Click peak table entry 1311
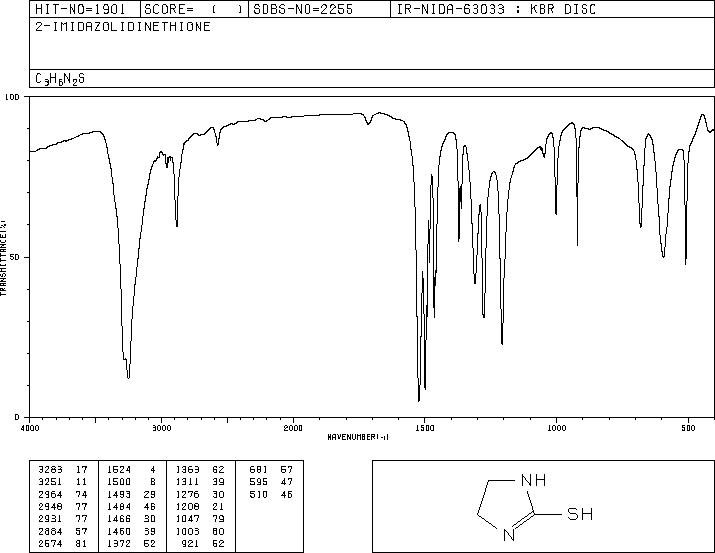715x553 pixels. tap(187, 482)
